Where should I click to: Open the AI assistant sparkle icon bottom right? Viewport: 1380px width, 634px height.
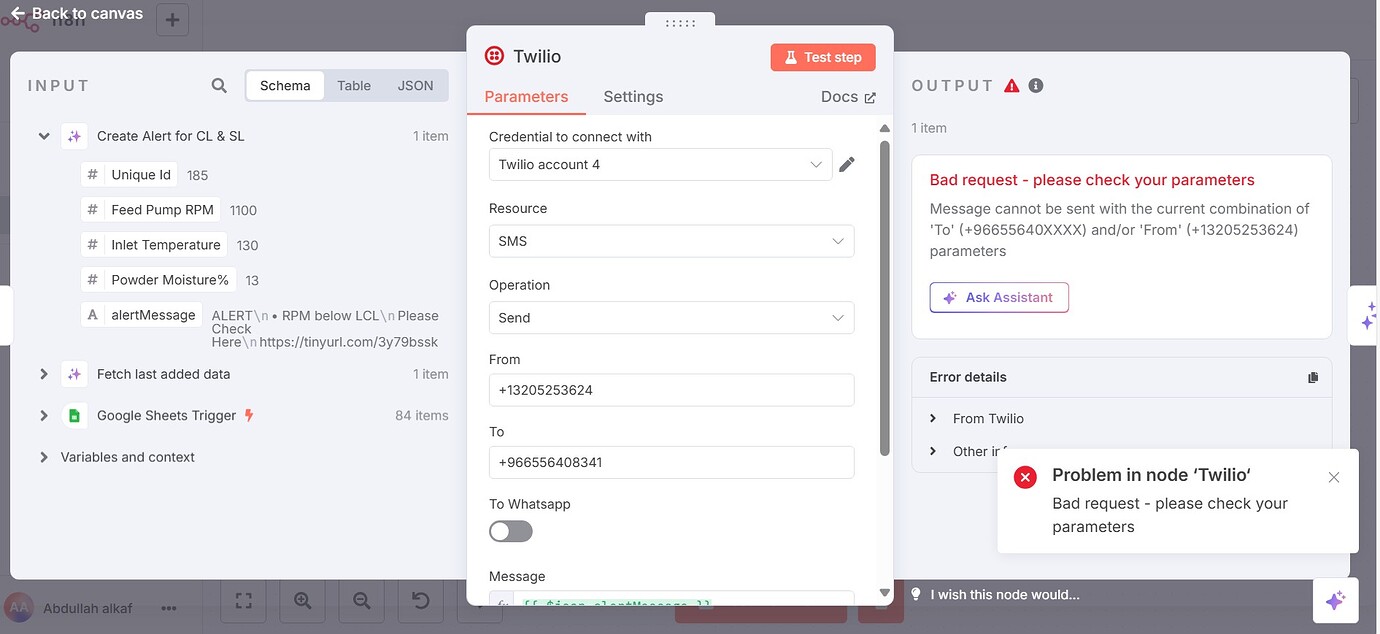(x=1336, y=600)
